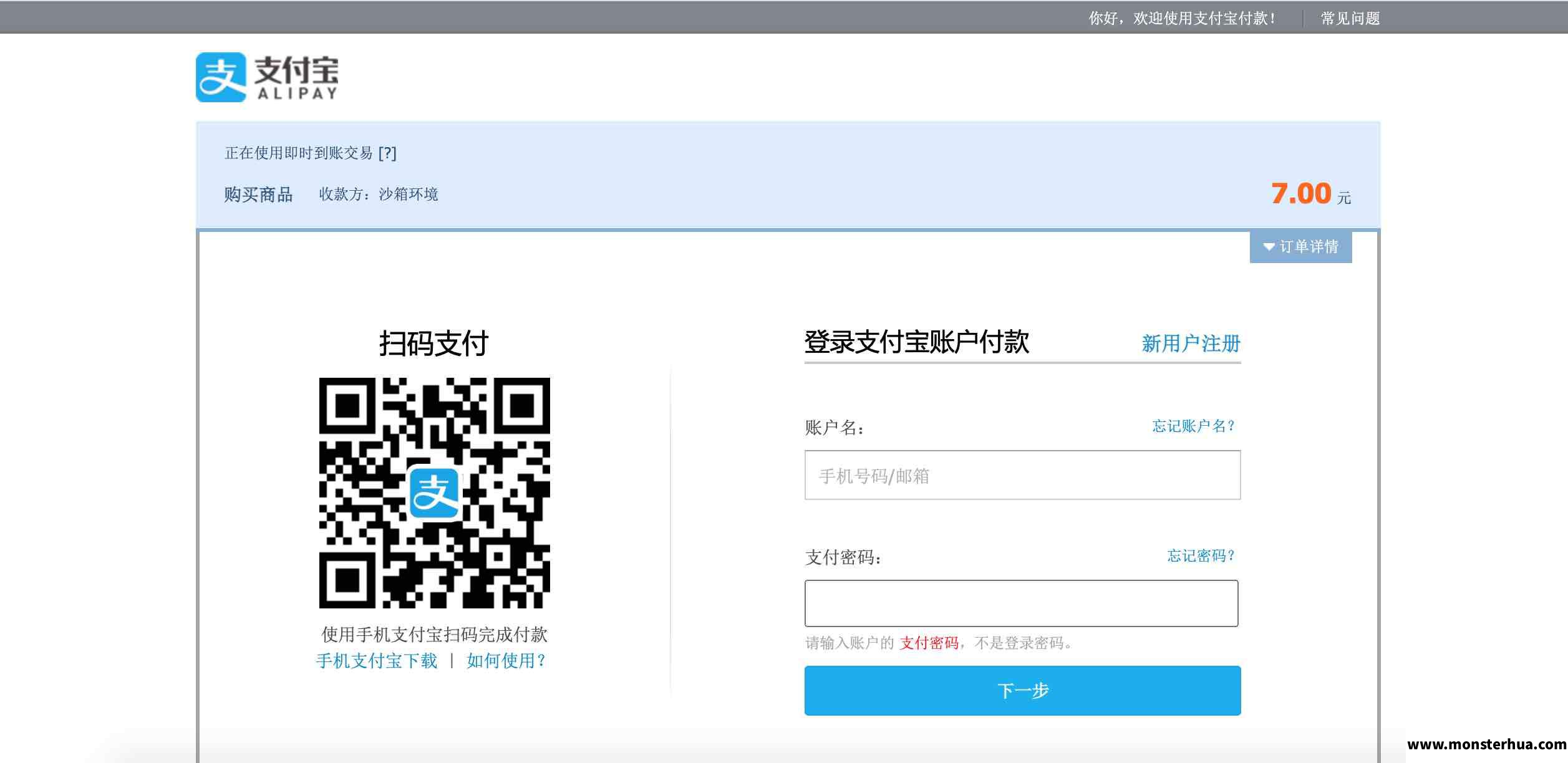Click 忘记账户名? link
This screenshot has height=763, width=1568.
(1193, 426)
